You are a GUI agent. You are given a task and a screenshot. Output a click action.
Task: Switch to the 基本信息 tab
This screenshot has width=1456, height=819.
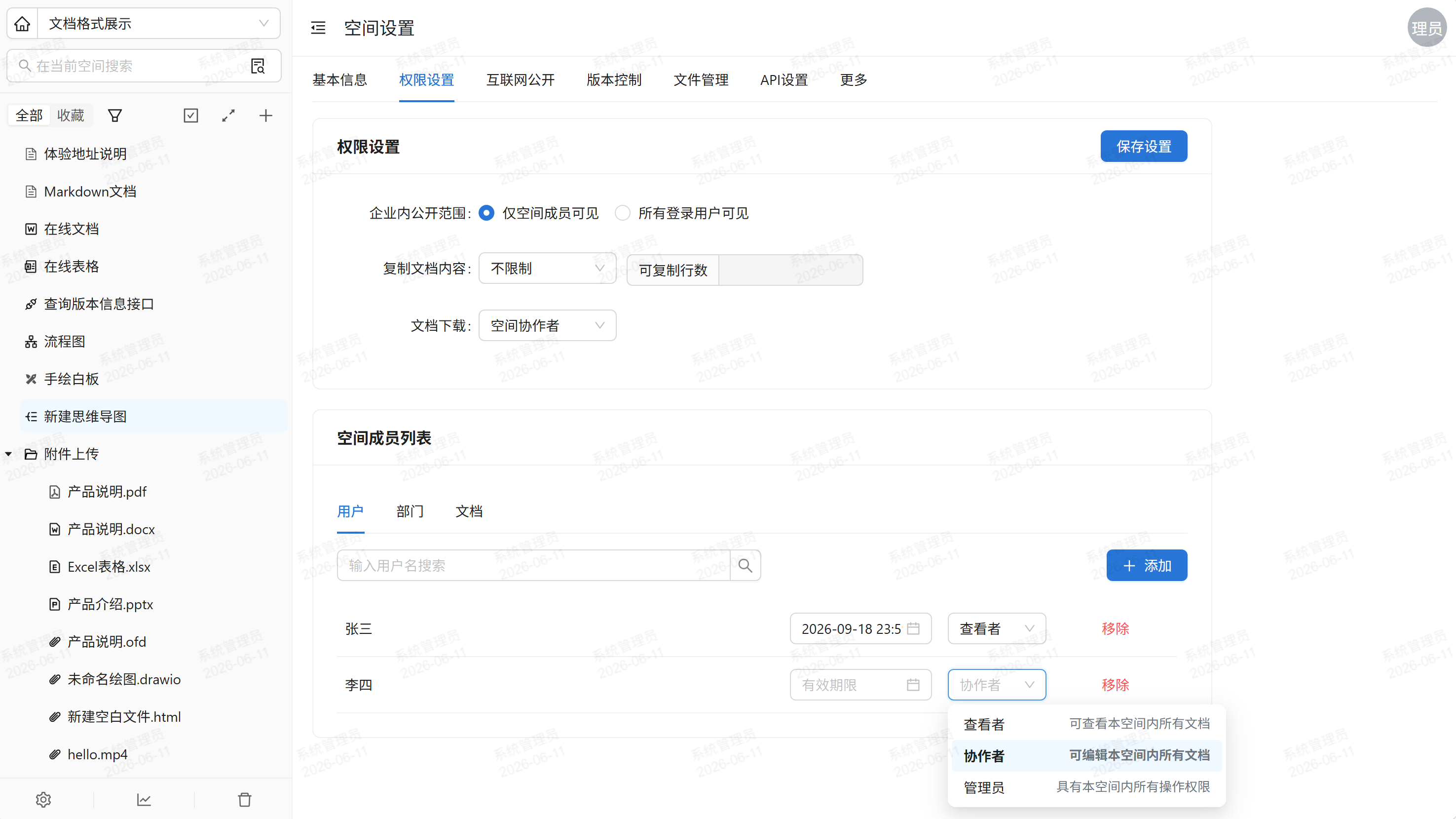tap(339, 80)
